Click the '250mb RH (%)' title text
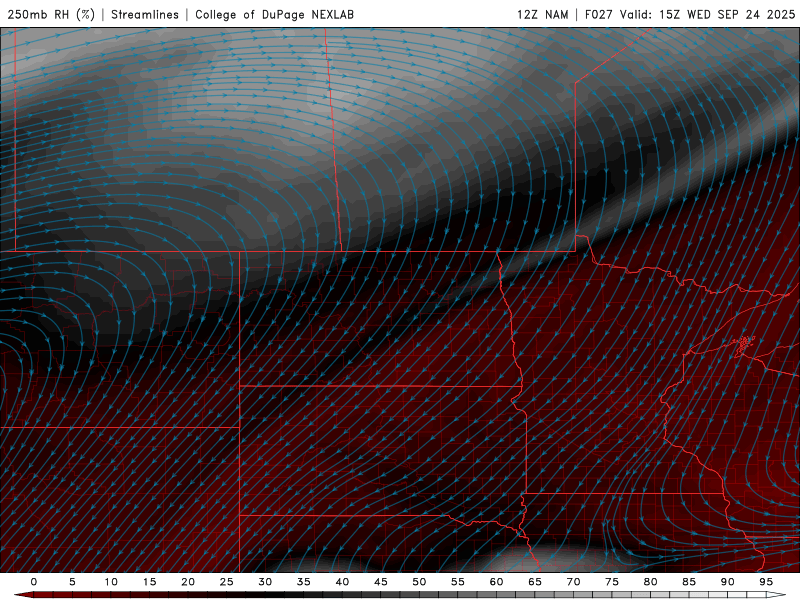The height and width of the screenshot is (600, 800). (51, 14)
